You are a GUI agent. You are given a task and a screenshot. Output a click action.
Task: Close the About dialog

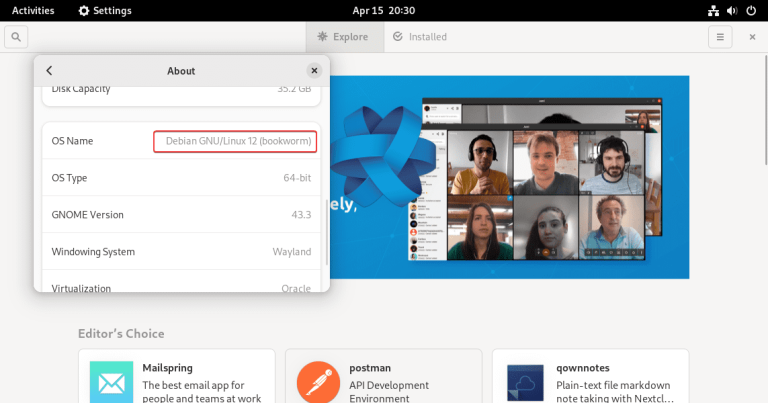(x=314, y=71)
